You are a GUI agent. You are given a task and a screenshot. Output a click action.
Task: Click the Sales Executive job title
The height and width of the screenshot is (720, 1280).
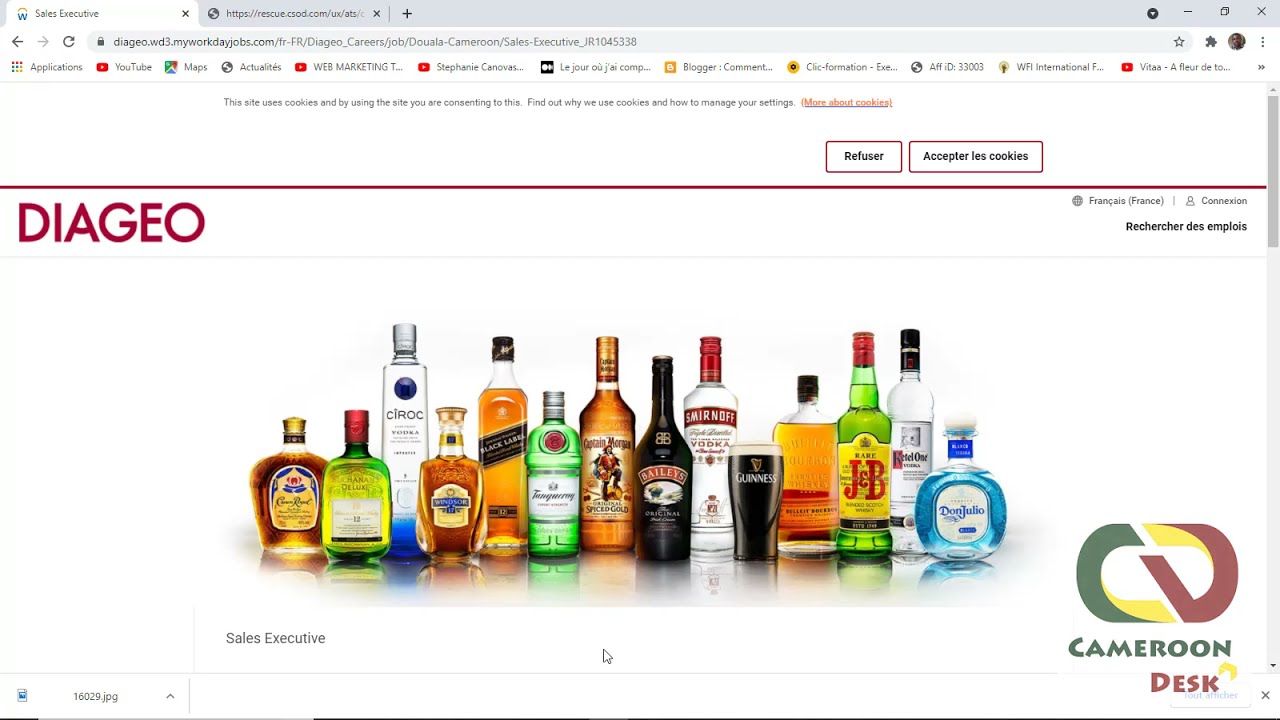click(x=276, y=639)
